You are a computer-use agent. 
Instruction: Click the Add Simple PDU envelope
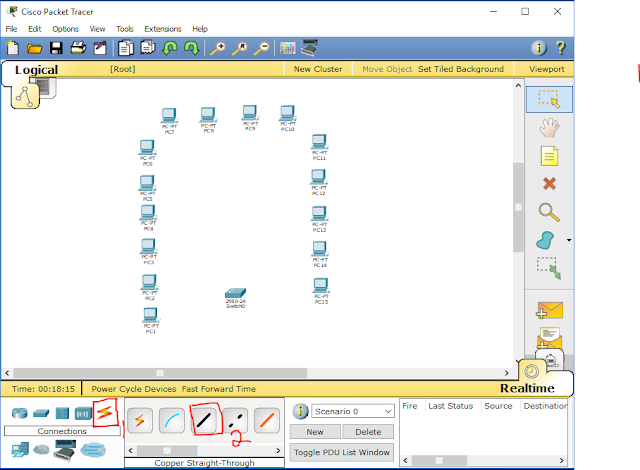[549, 310]
